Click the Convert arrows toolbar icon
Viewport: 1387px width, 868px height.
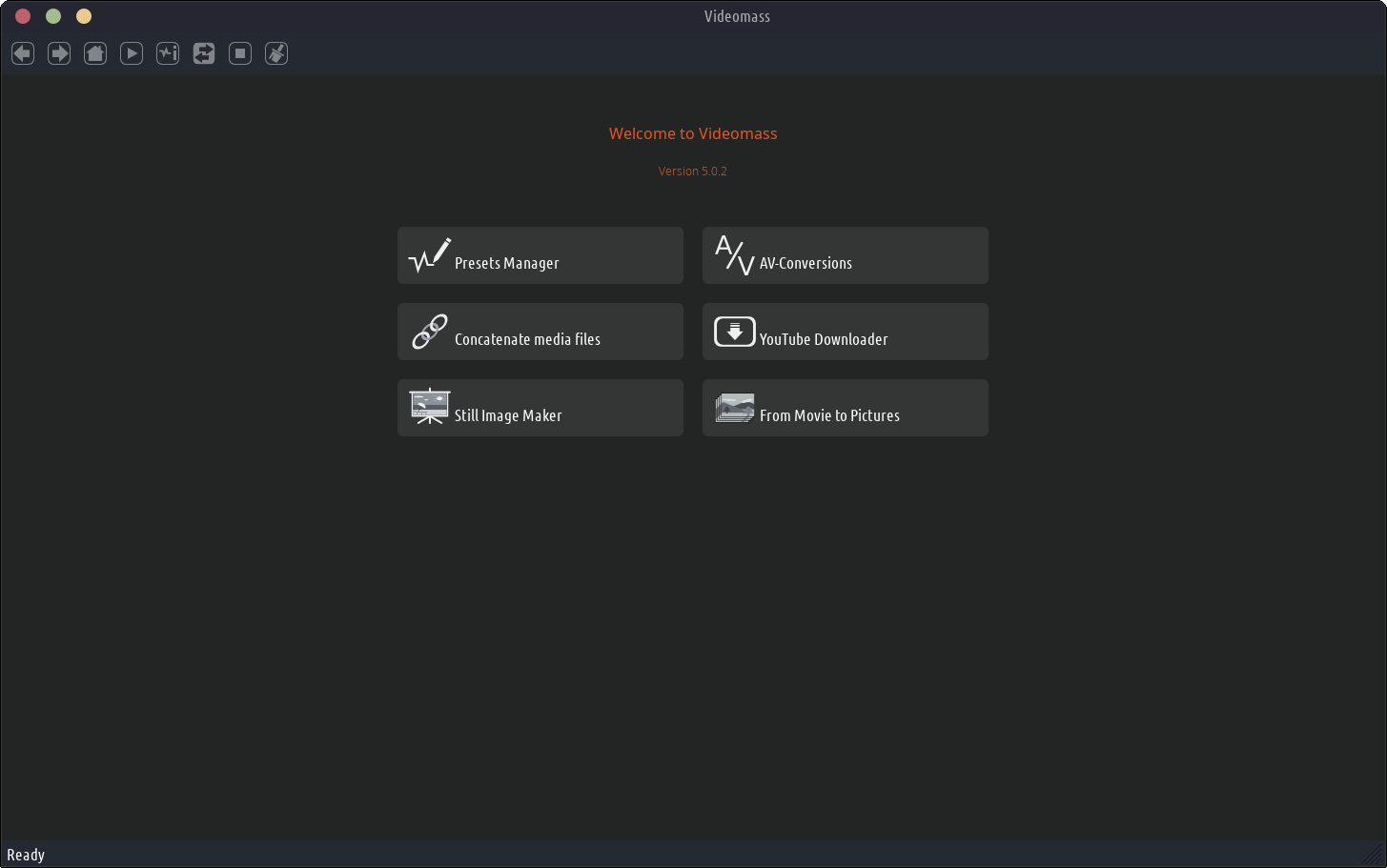(204, 53)
